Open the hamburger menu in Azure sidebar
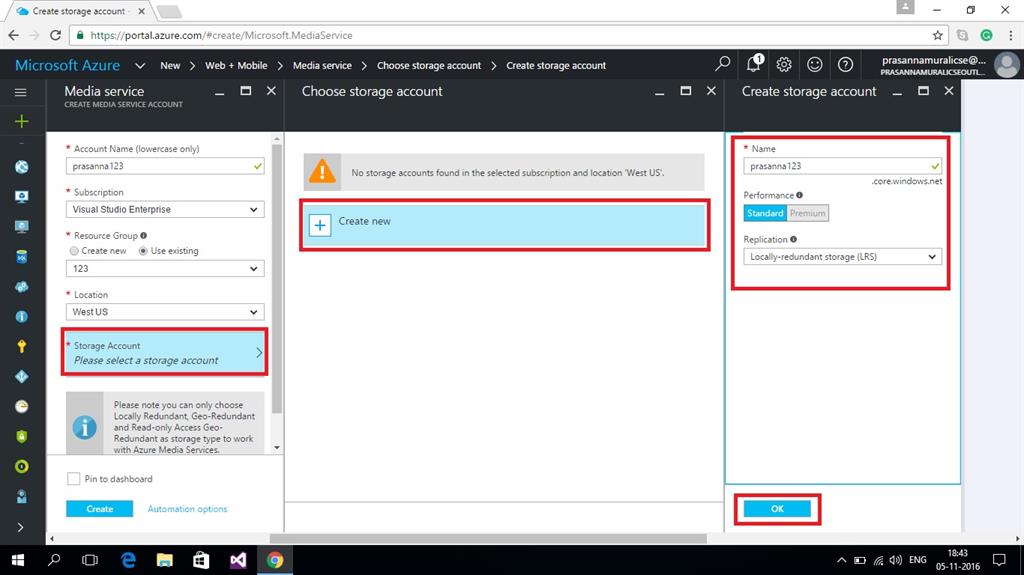 click(21, 92)
